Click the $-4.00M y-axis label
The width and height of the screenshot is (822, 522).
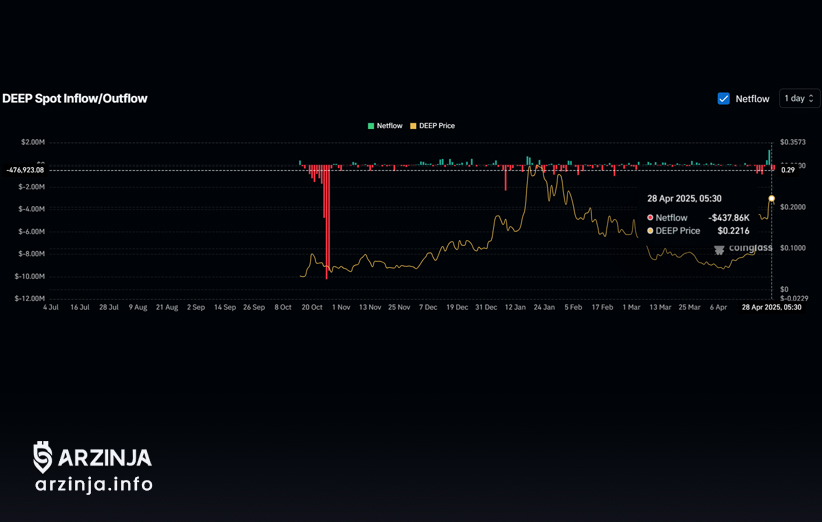[x=31, y=209]
